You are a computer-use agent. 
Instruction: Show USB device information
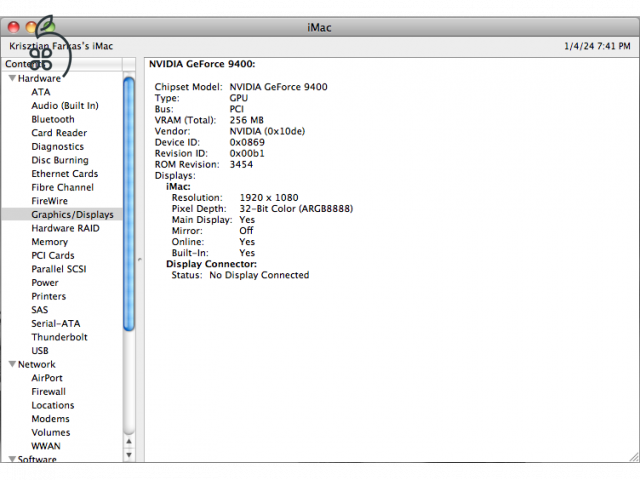click(x=40, y=351)
